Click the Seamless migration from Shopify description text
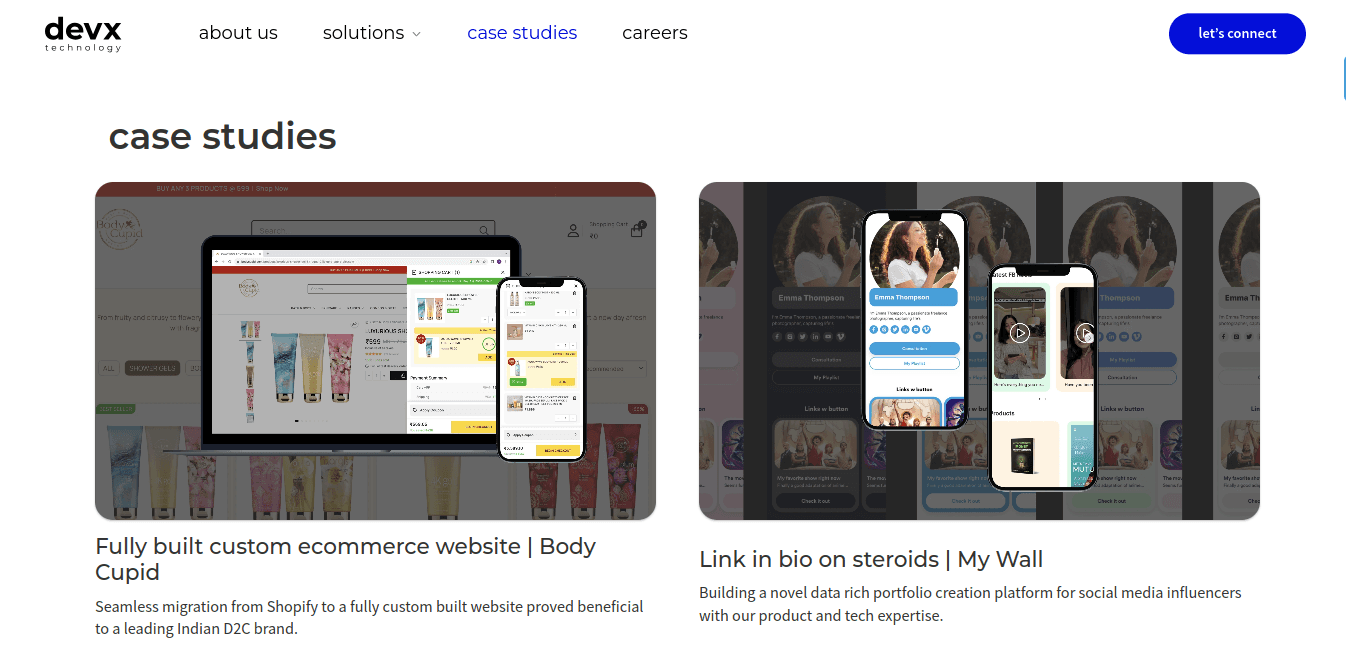This screenshot has width=1346, height=658. 369,618
